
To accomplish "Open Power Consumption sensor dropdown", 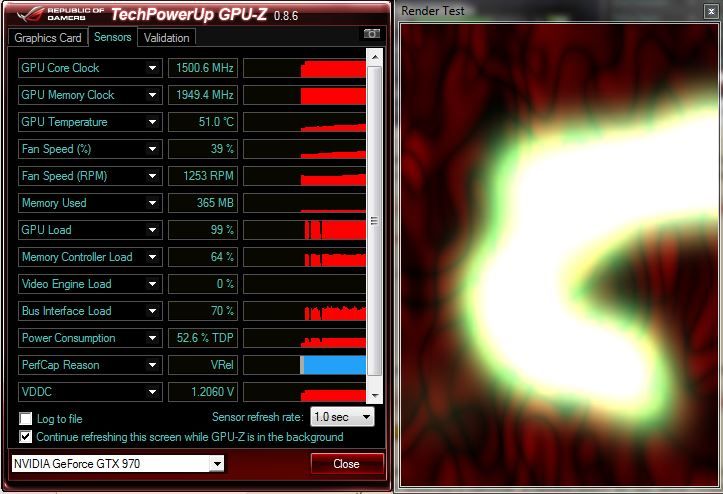I will tap(152, 338).
